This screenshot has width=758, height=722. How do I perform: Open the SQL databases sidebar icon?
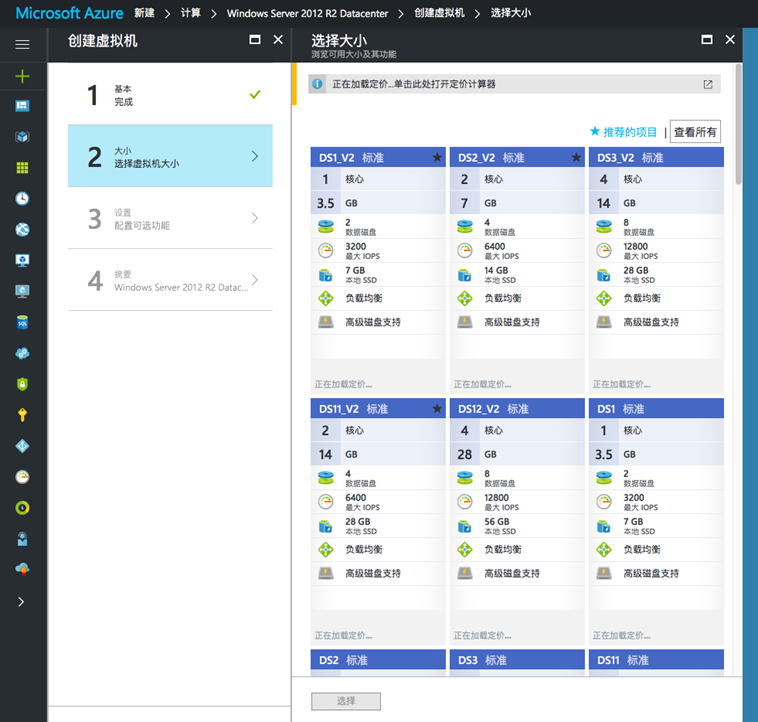click(22, 322)
